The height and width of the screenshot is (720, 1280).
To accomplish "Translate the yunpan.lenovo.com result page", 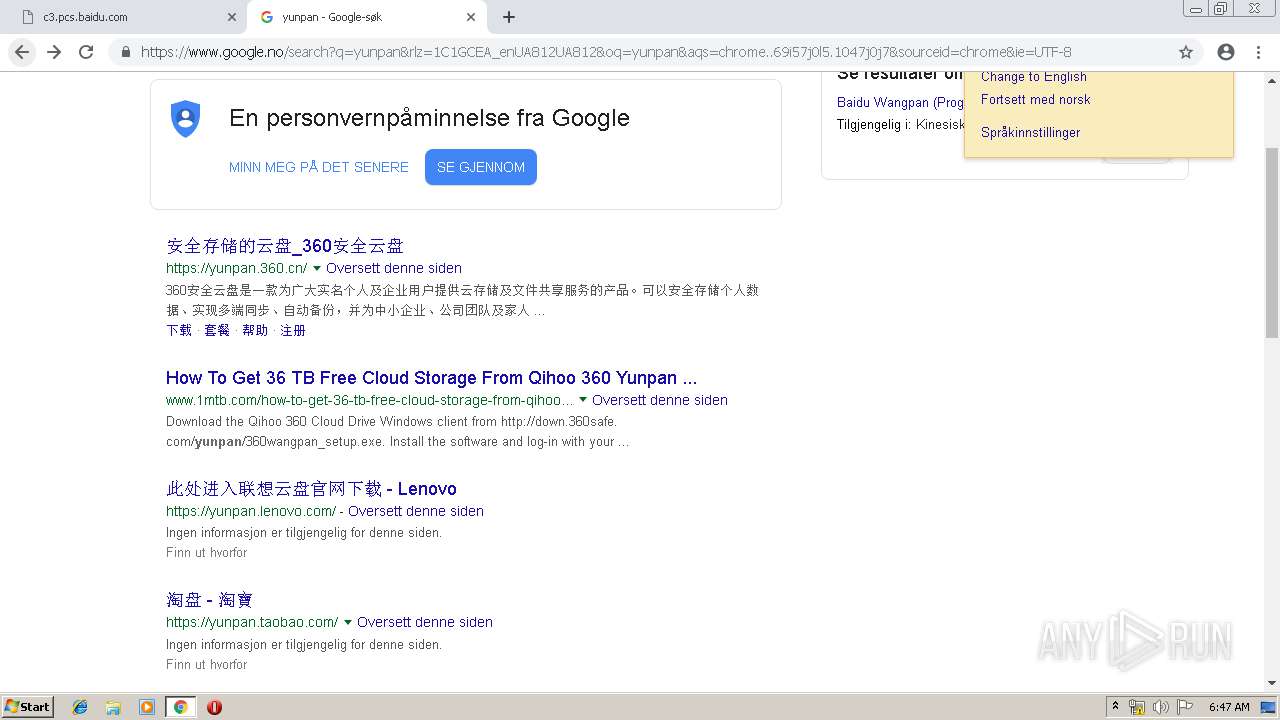I will [416, 511].
